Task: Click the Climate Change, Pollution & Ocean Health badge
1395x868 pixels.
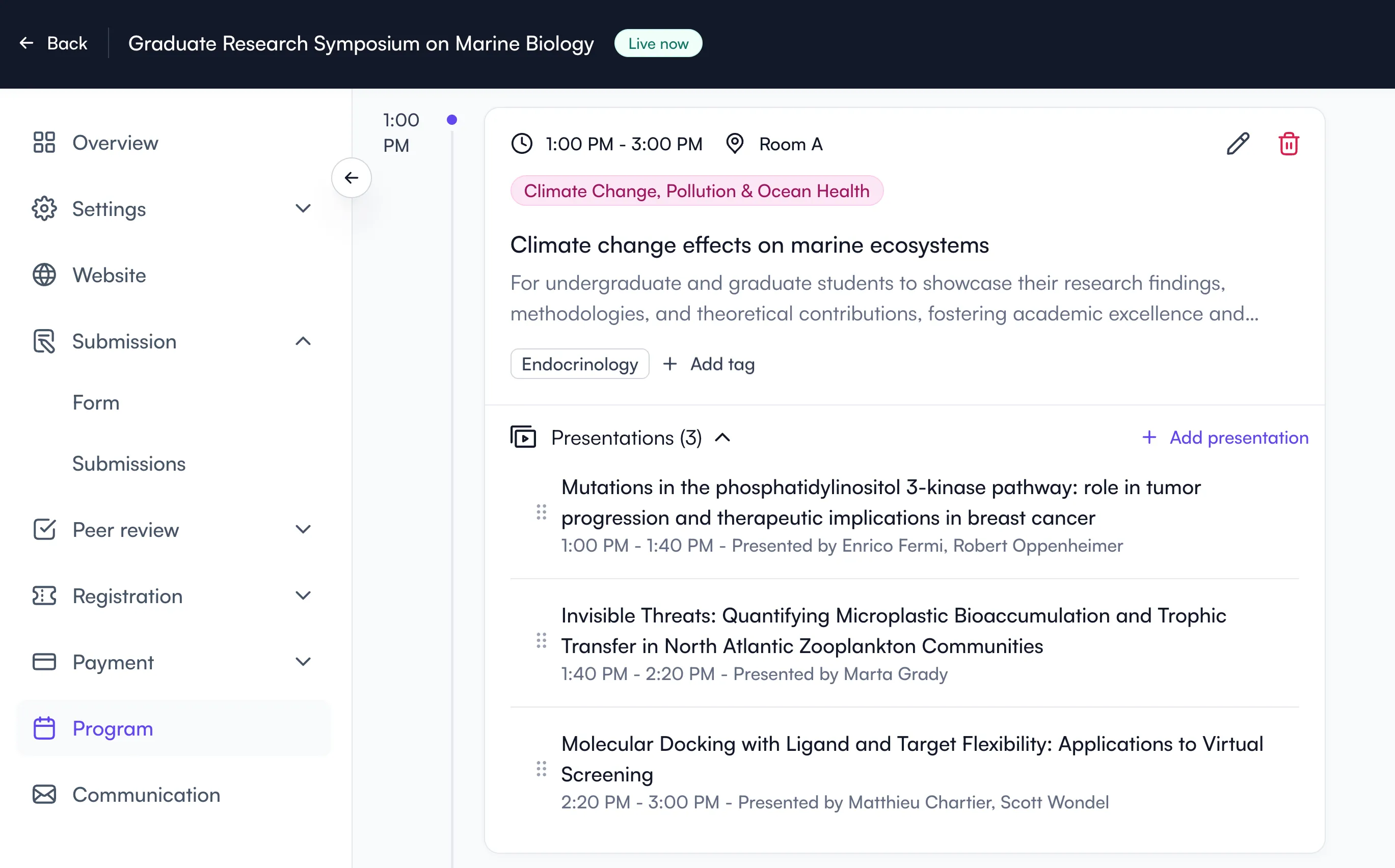Action: 696,191
